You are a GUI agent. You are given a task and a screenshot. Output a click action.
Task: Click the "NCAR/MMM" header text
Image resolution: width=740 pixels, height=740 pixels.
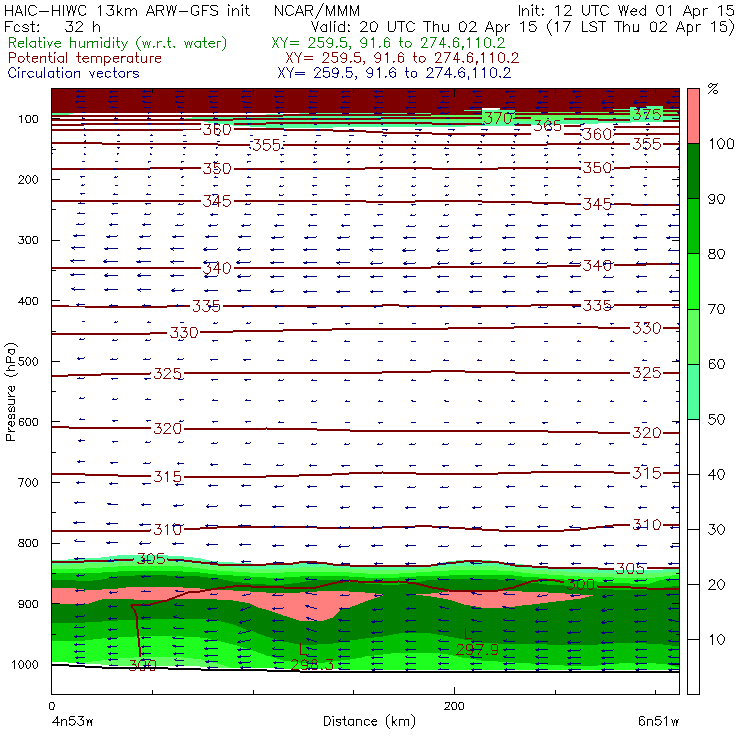pyautogui.click(x=317, y=10)
